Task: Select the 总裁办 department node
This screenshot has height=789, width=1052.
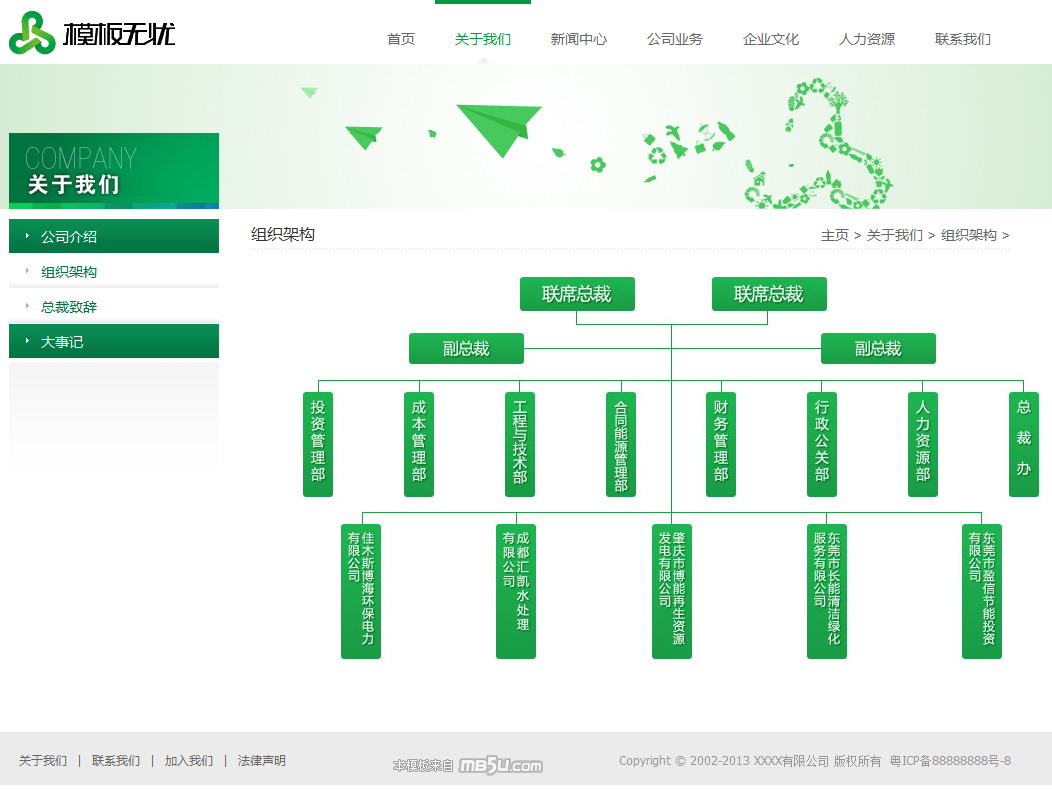Action: click(x=1024, y=444)
